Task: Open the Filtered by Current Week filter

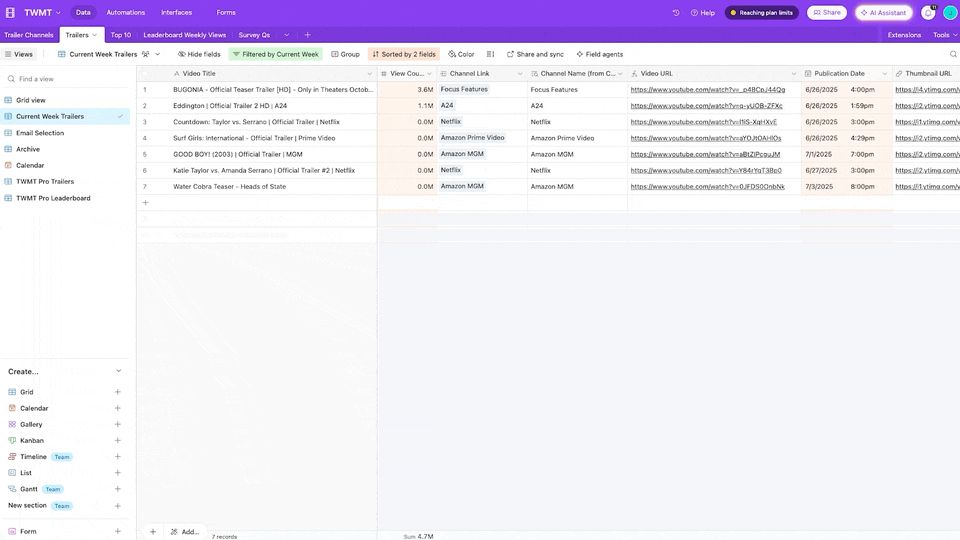Action: (x=276, y=54)
